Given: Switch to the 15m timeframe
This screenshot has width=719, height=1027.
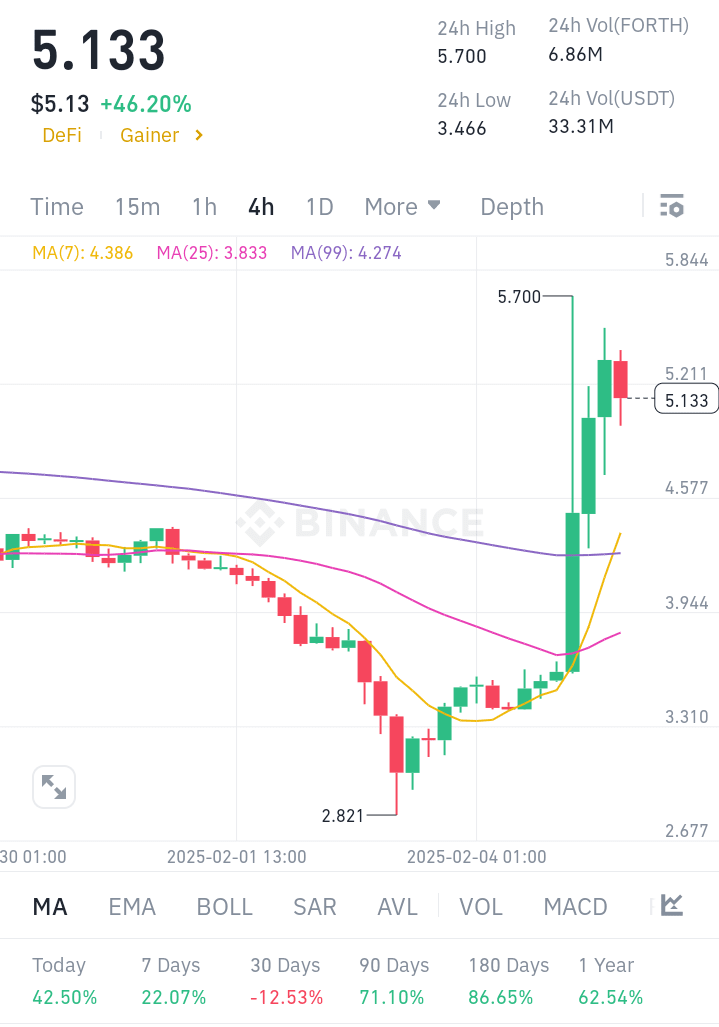Looking at the screenshot, I should 137,207.
